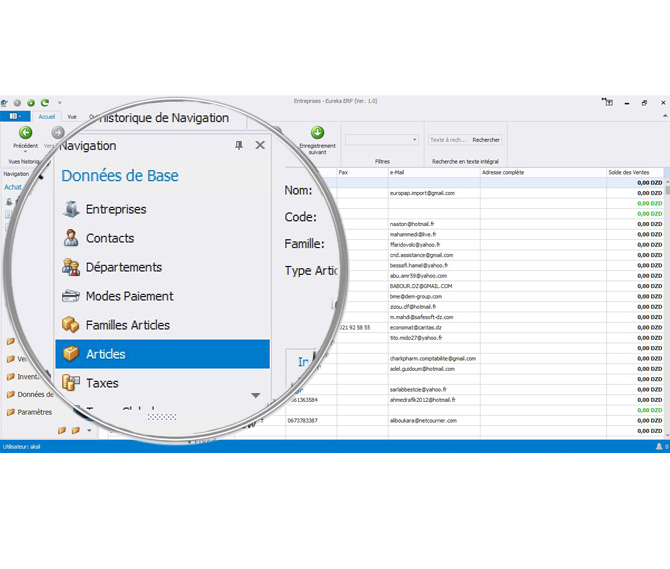Screen dimensions: 670x569
Task: Click the Données de Base folder icon in sidebar
Action: tap(11, 395)
